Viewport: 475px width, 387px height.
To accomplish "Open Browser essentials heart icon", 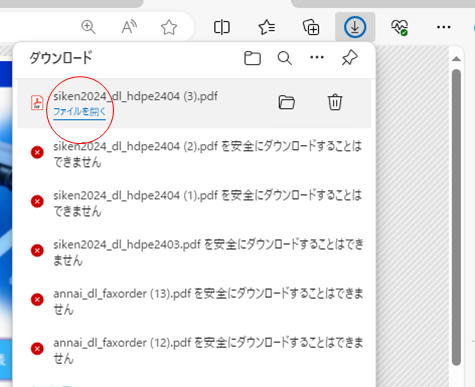I will point(400,27).
